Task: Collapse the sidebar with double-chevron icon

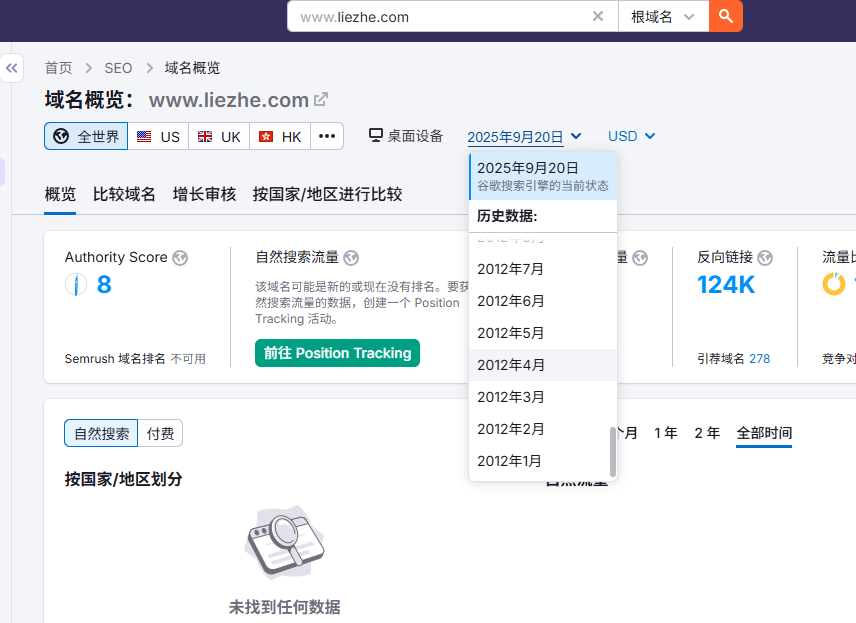Action: coord(11,68)
